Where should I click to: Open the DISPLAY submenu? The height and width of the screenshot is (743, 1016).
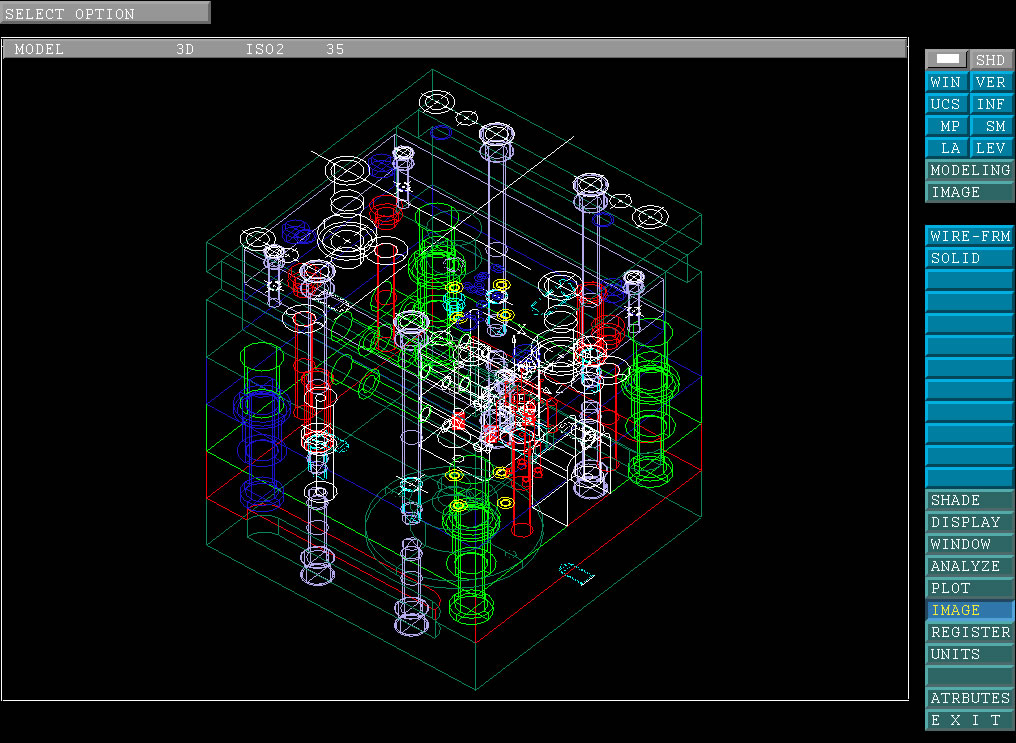969,522
